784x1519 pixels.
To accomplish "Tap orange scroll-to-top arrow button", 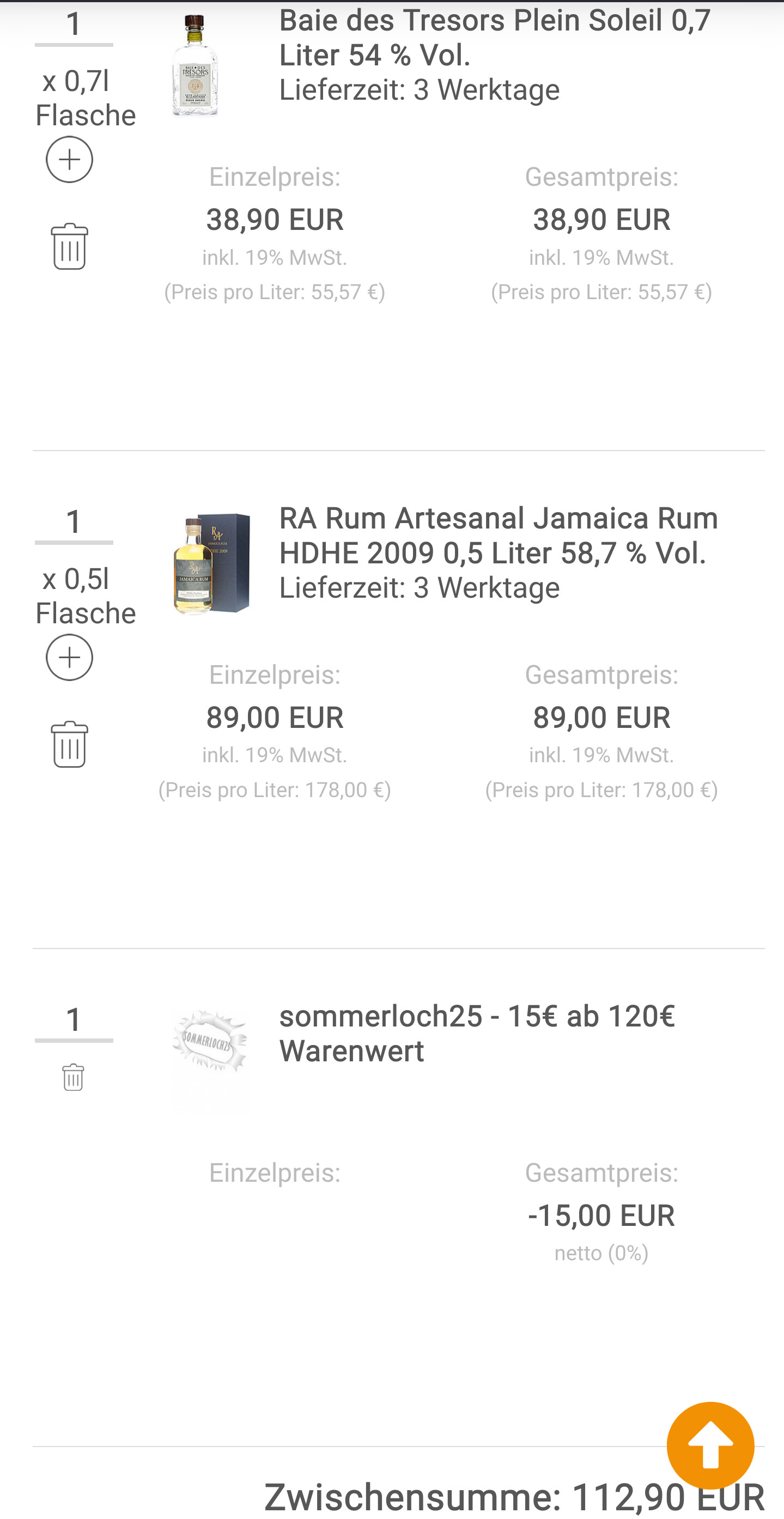I will (x=710, y=1445).
